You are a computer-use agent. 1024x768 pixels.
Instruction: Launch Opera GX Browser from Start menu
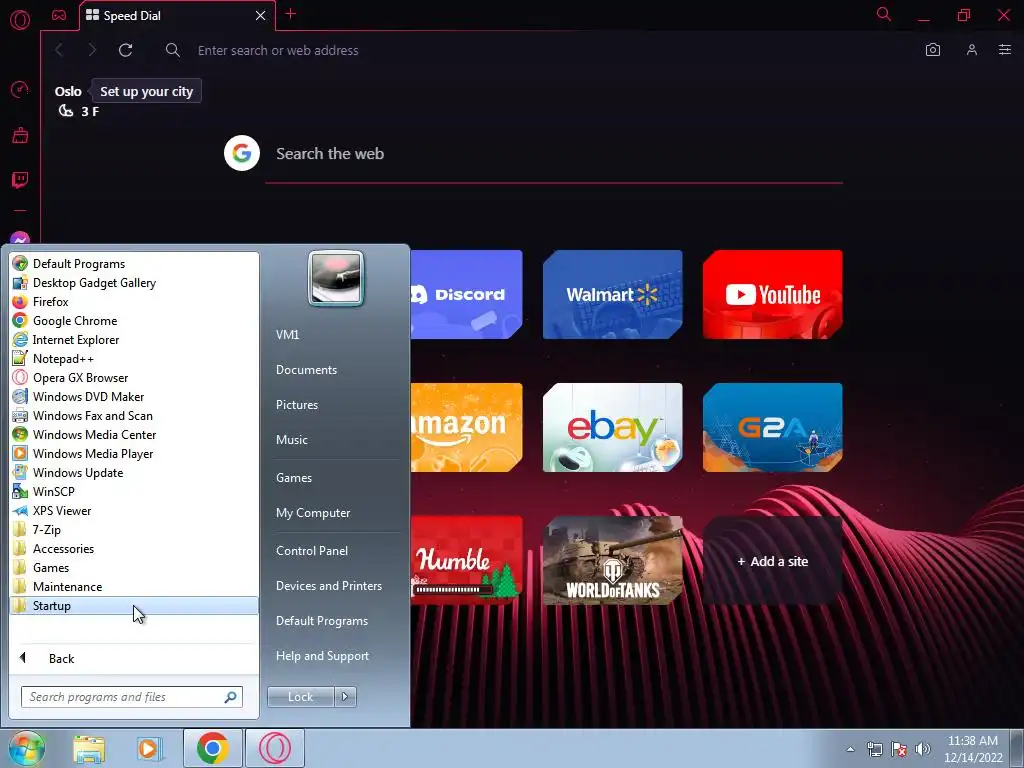(134, 377)
